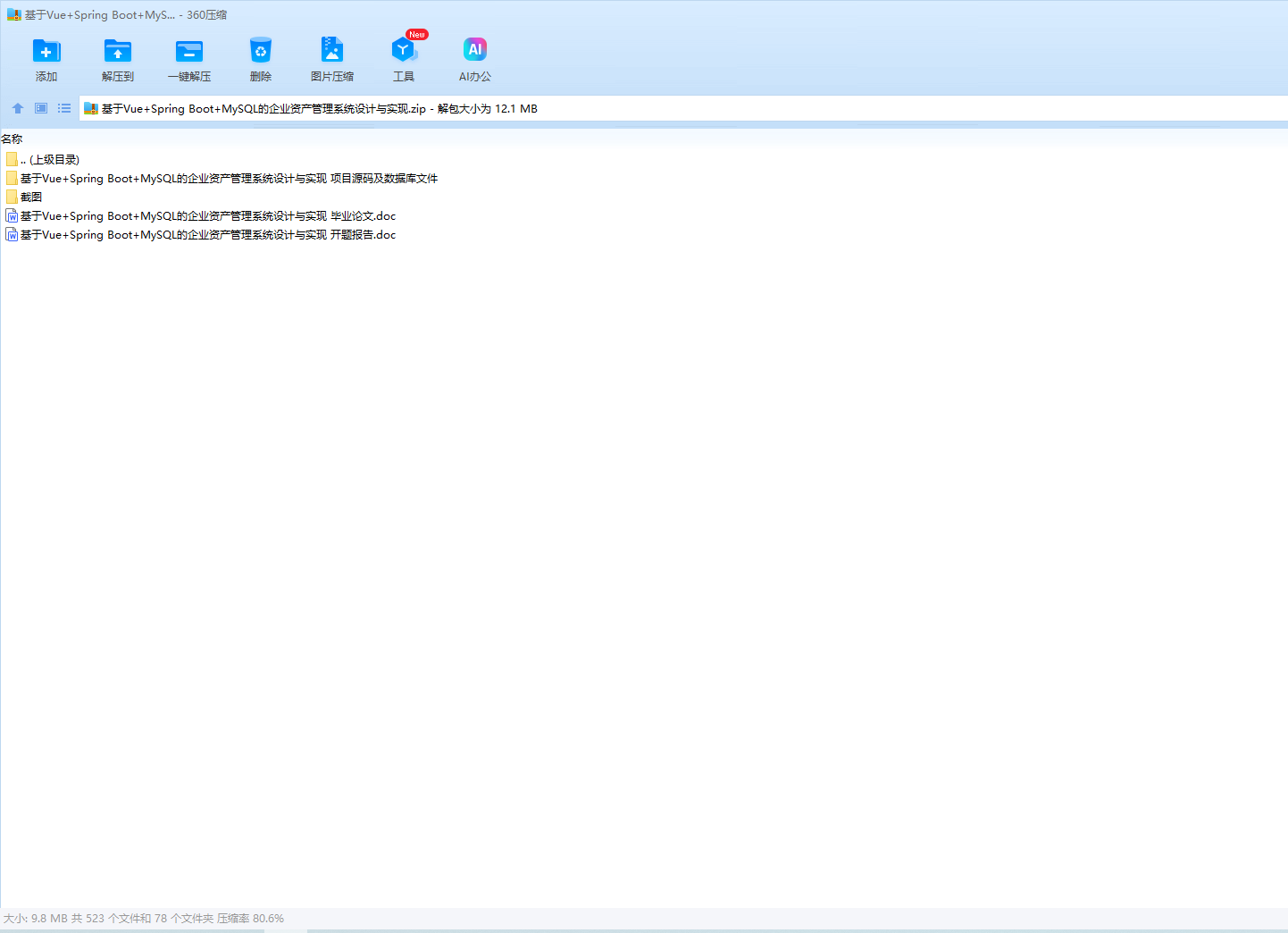Select the 开题报告.doc file
This screenshot has width=1288, height=933.
click(207, 235)
